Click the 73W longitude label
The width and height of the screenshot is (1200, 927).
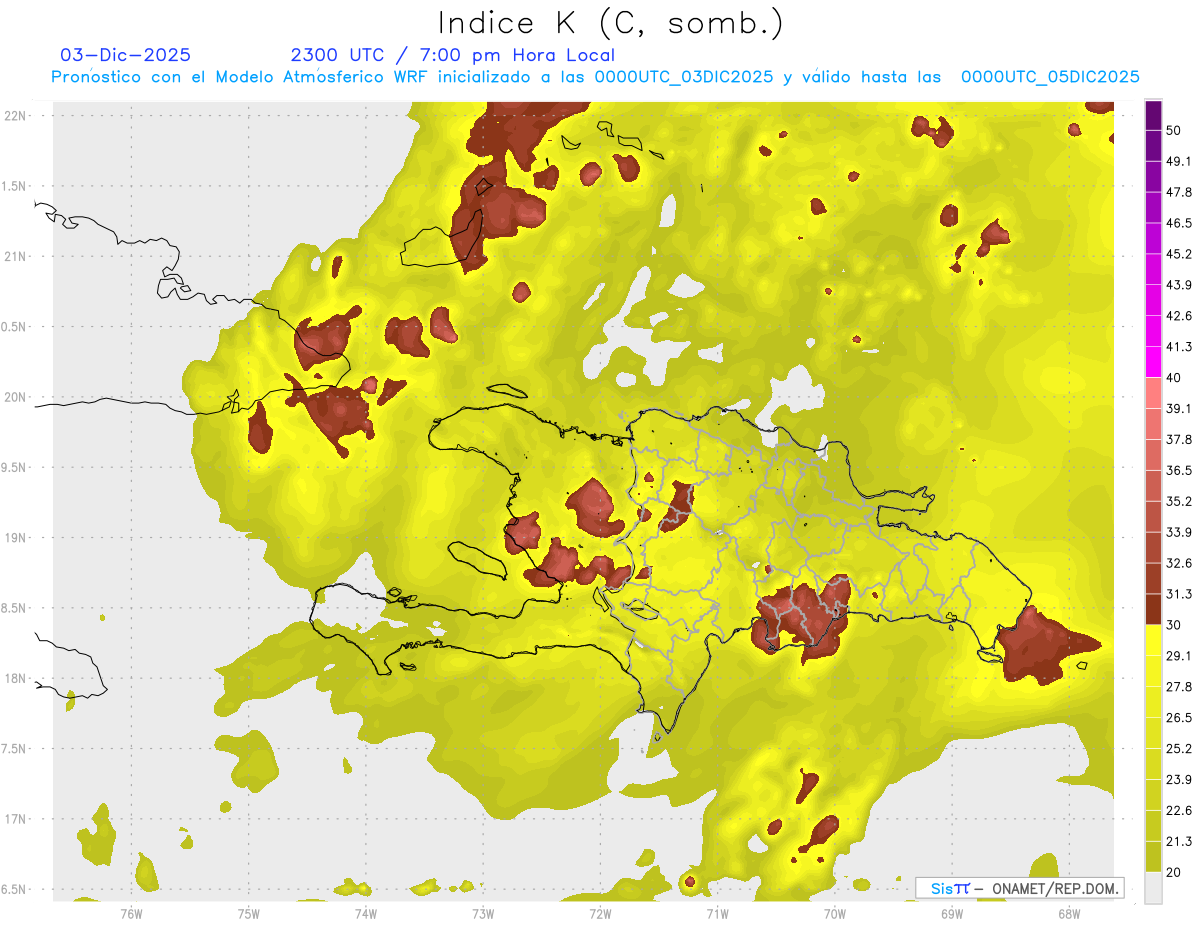pyautogui.click(x=483, y=914)
